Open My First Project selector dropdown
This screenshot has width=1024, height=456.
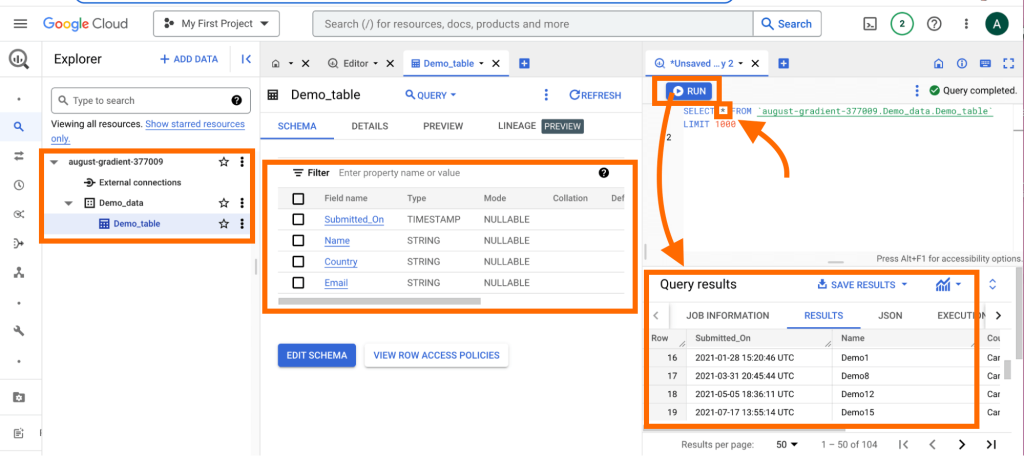[x=217, y=24]
